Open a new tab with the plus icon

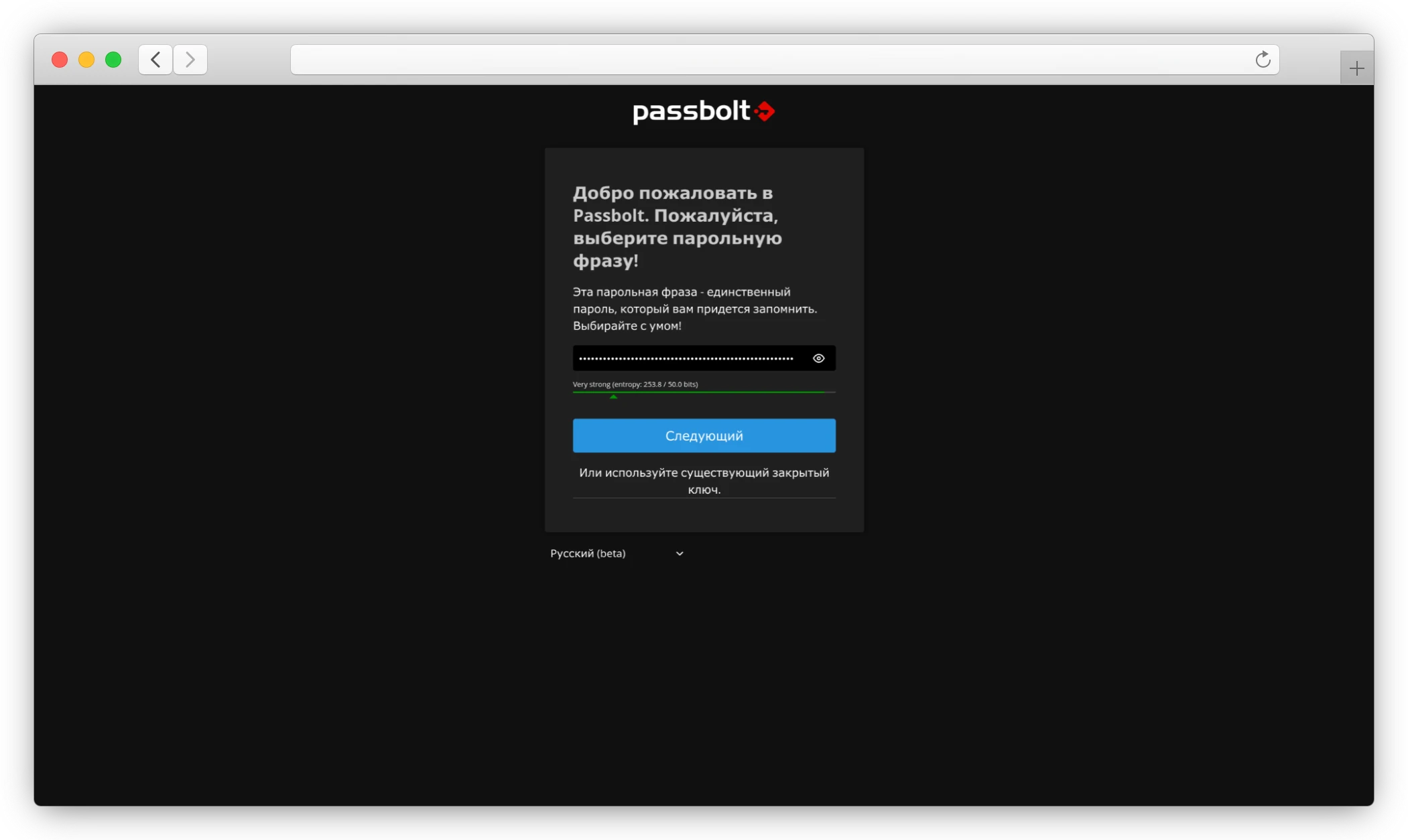tap(1356, 68)
